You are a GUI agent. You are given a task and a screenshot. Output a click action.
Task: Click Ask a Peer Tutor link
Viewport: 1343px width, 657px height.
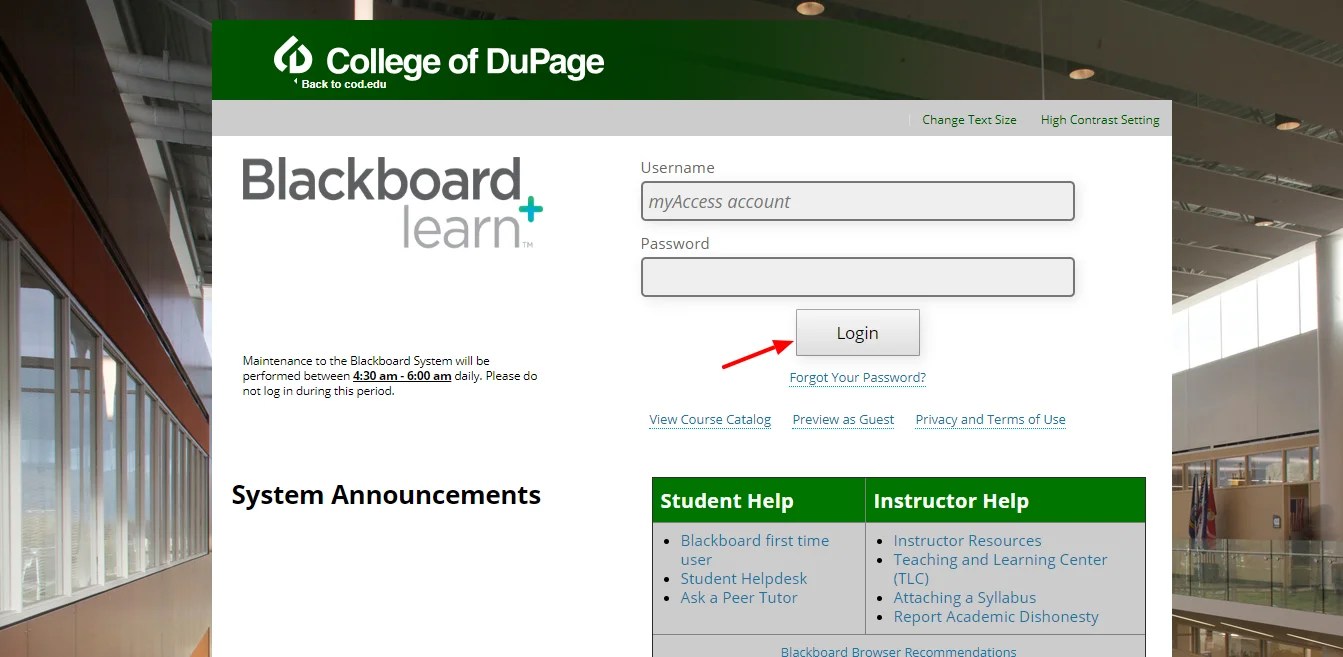(x=739, y=598)
